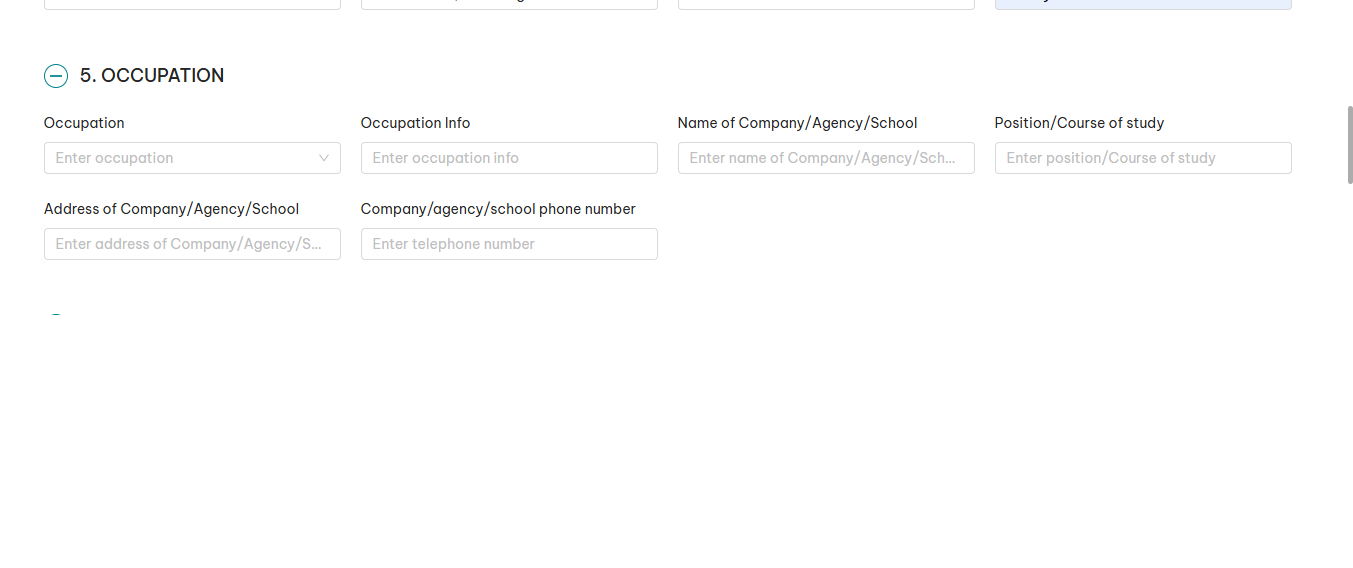Viewport: 1353px width, 568px height.
Task: Click the cut-off field above Occupation Info
Action: [509, 4]
